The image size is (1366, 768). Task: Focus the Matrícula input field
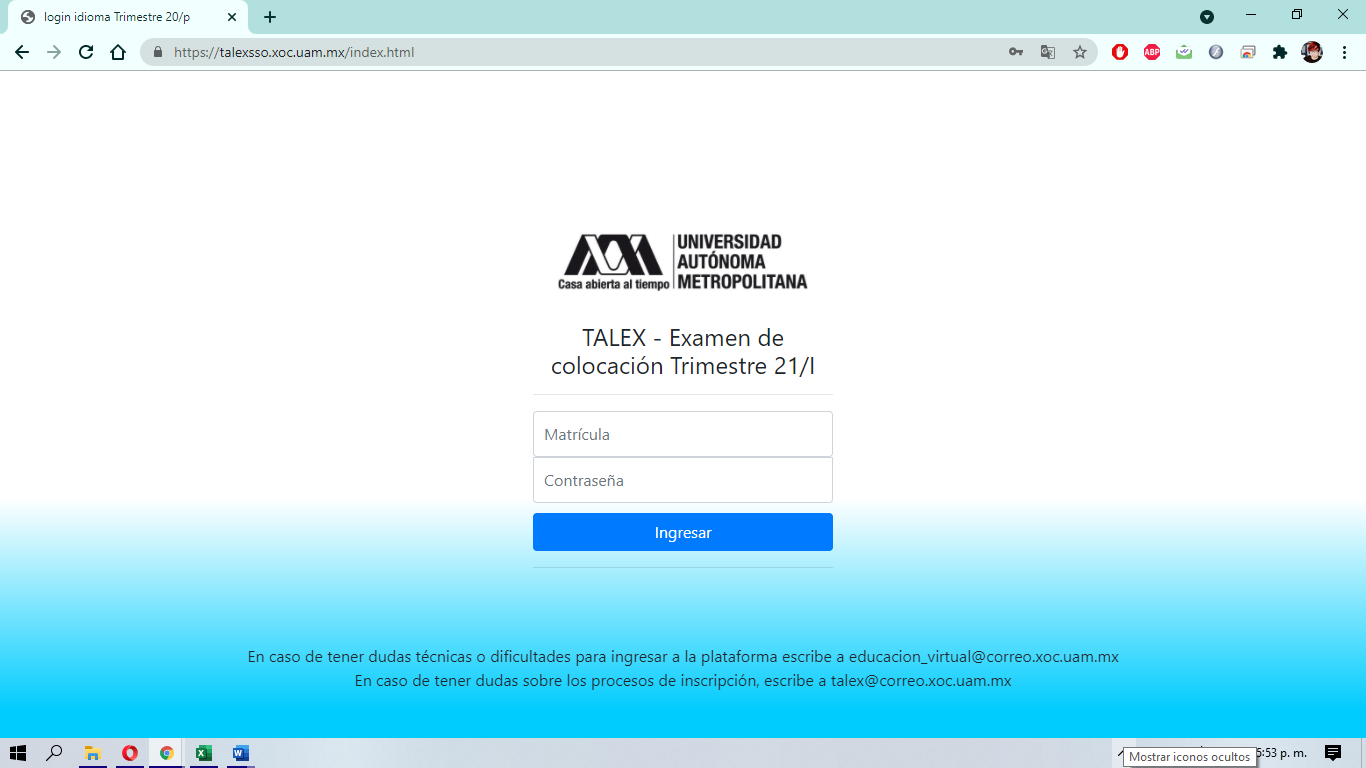pyautogui.click(x=682, y=434)
